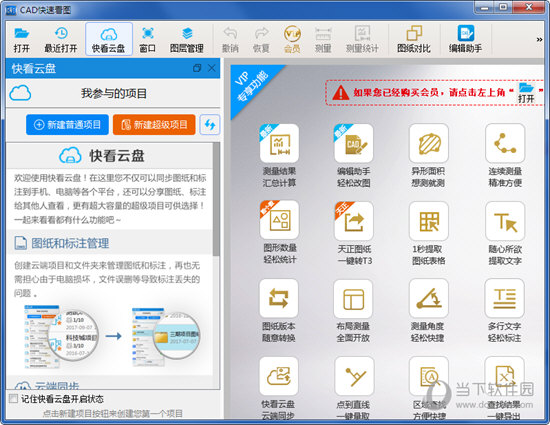Viewport: 550px width, 425px height.
Task: Launch 图纸对比 drawing comparison
Action: click(414, 40)
